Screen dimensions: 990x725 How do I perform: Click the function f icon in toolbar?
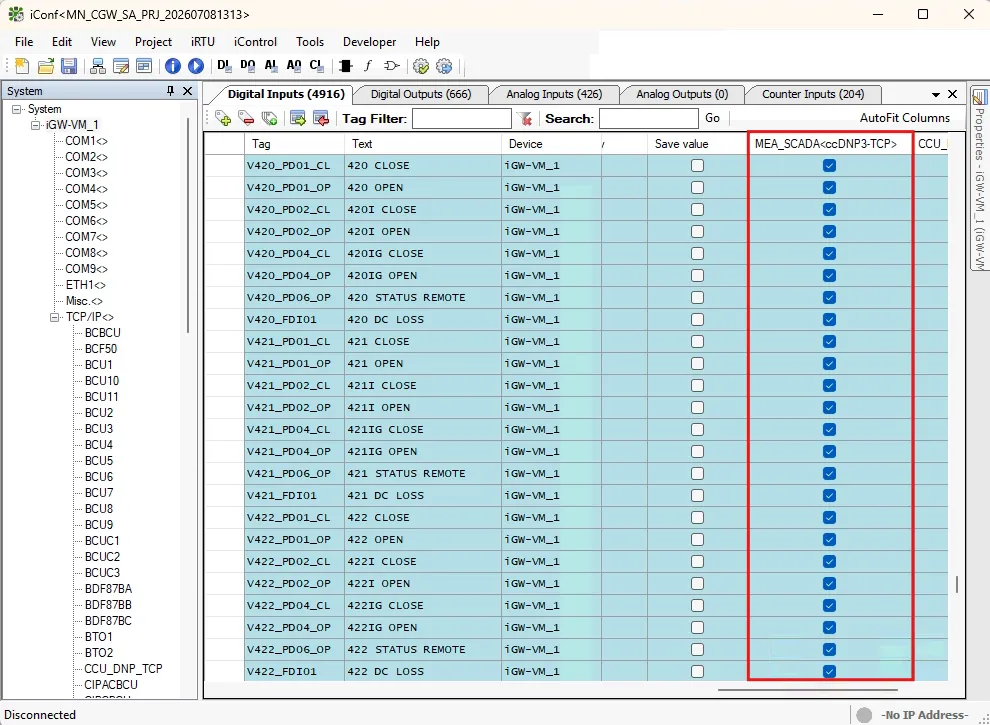tap(368, 65)
